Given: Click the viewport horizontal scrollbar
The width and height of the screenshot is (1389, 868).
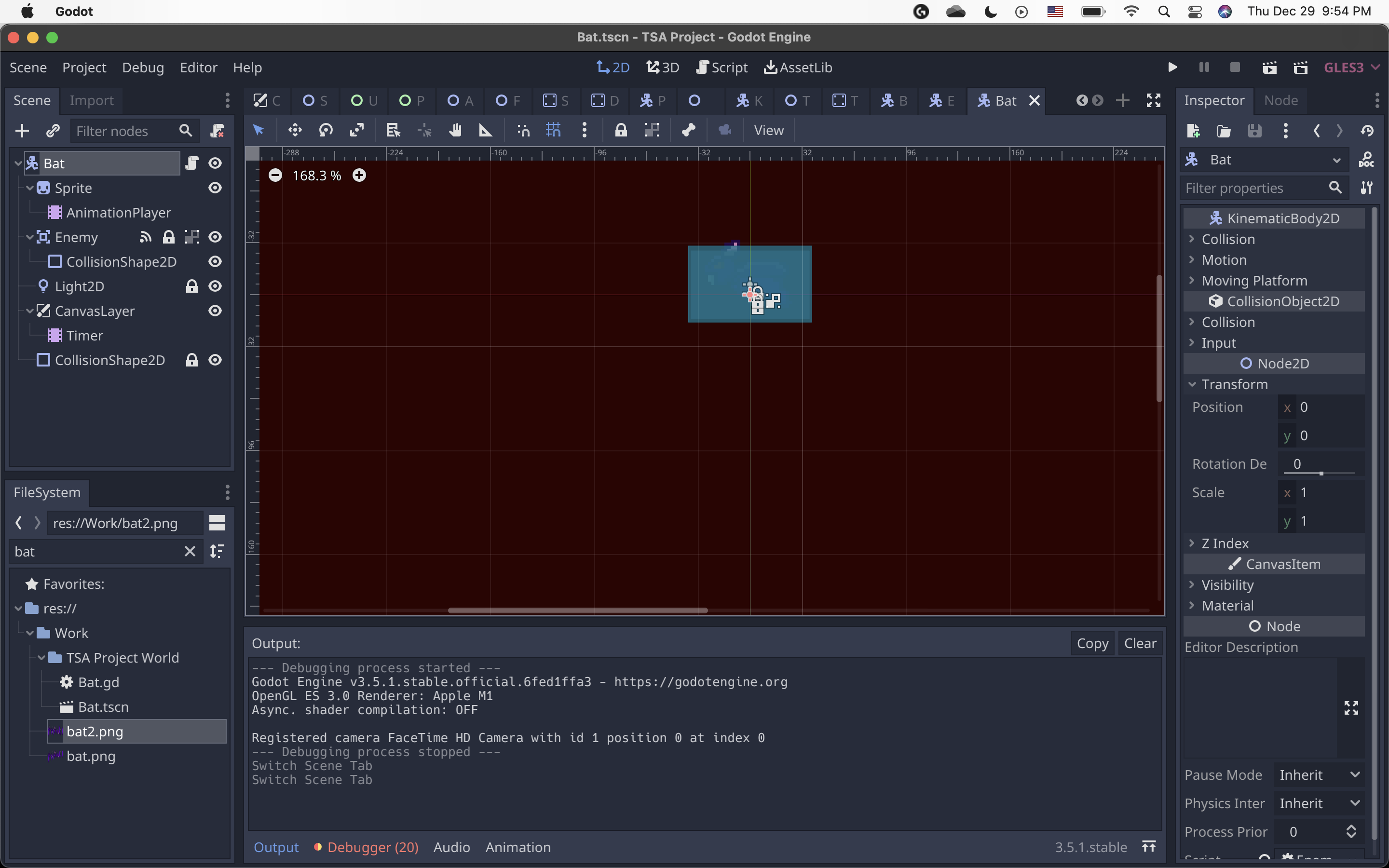Looking at the screenshot, I should pyautogui.click(x=577, y=610).
